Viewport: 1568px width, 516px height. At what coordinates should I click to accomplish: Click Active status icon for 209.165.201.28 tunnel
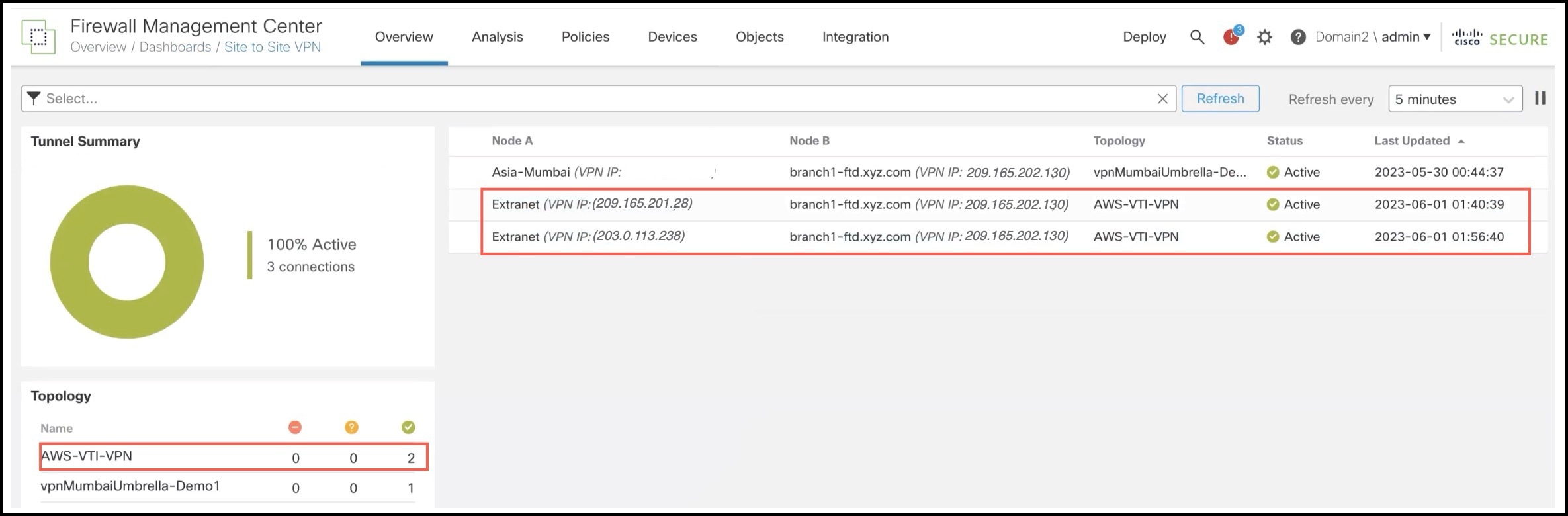tap(1273, 205)
